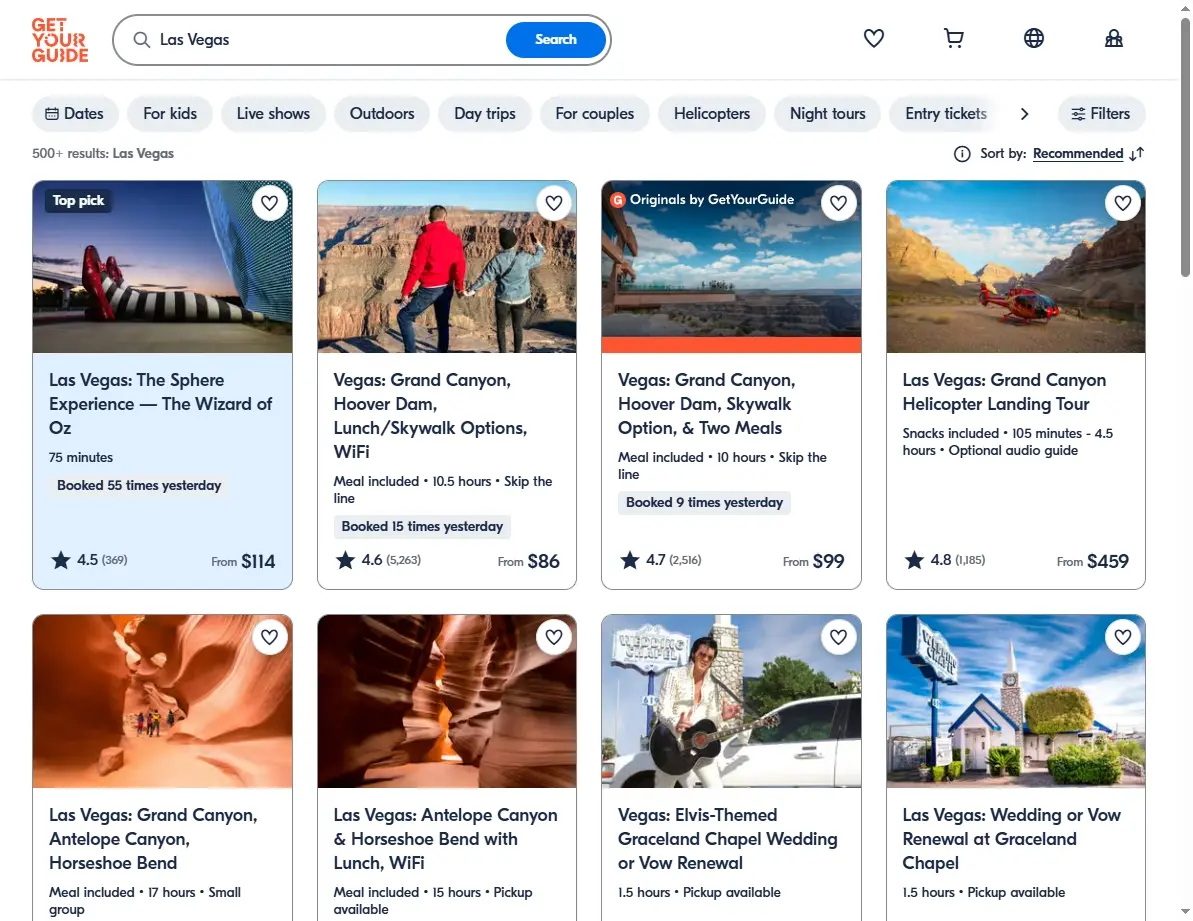Select the Day trips category chip
The image size is (1193, 921).
pos(485,114)
